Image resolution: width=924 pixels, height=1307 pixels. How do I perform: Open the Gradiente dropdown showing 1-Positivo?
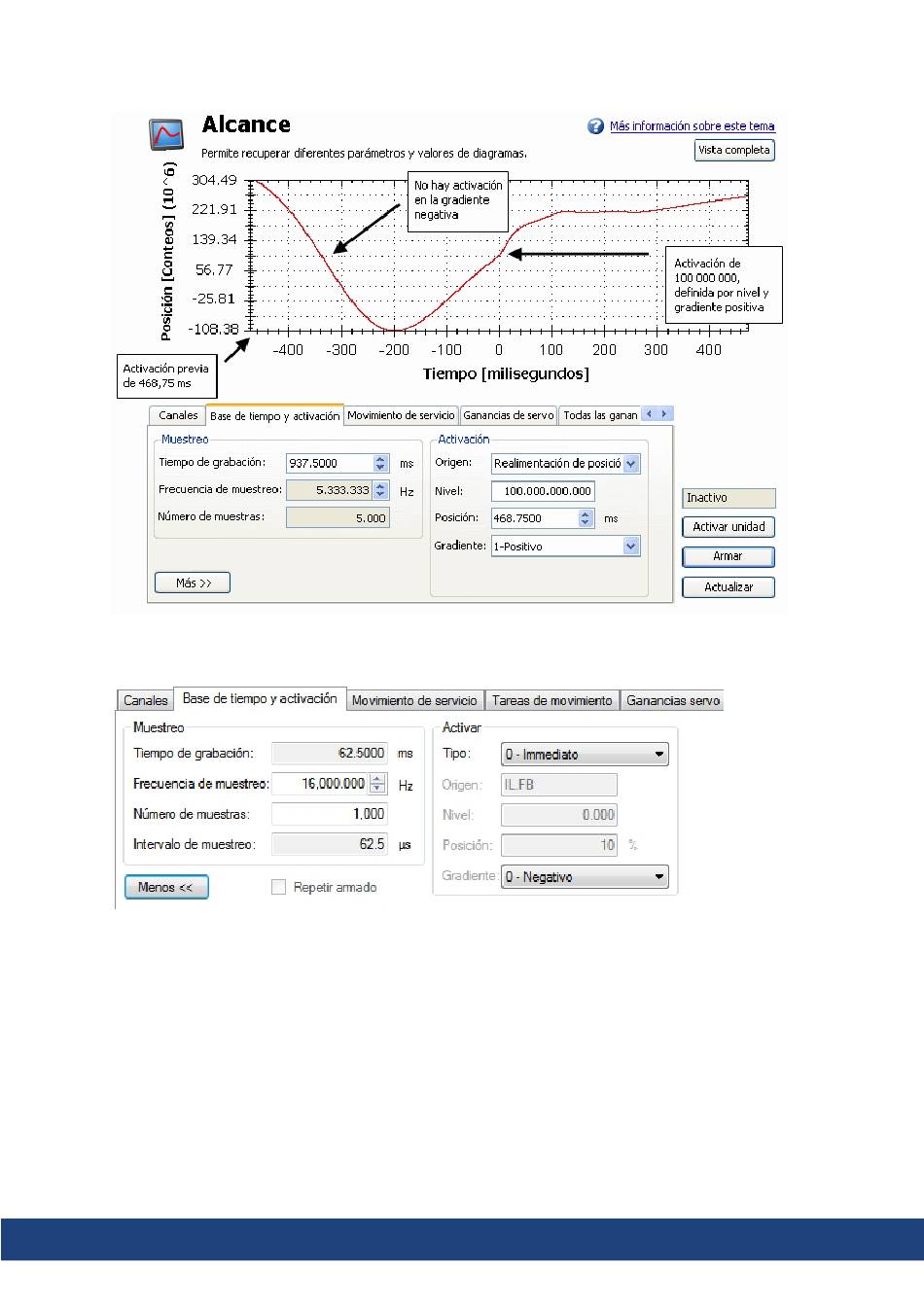(566, 547)
